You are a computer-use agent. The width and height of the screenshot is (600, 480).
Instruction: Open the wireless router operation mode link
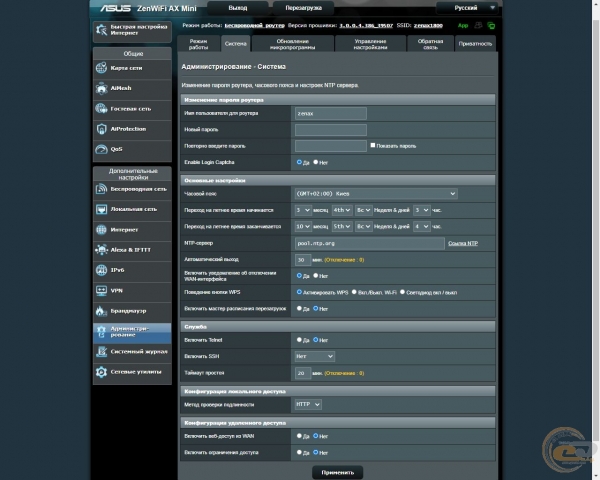tap(254, 26)
